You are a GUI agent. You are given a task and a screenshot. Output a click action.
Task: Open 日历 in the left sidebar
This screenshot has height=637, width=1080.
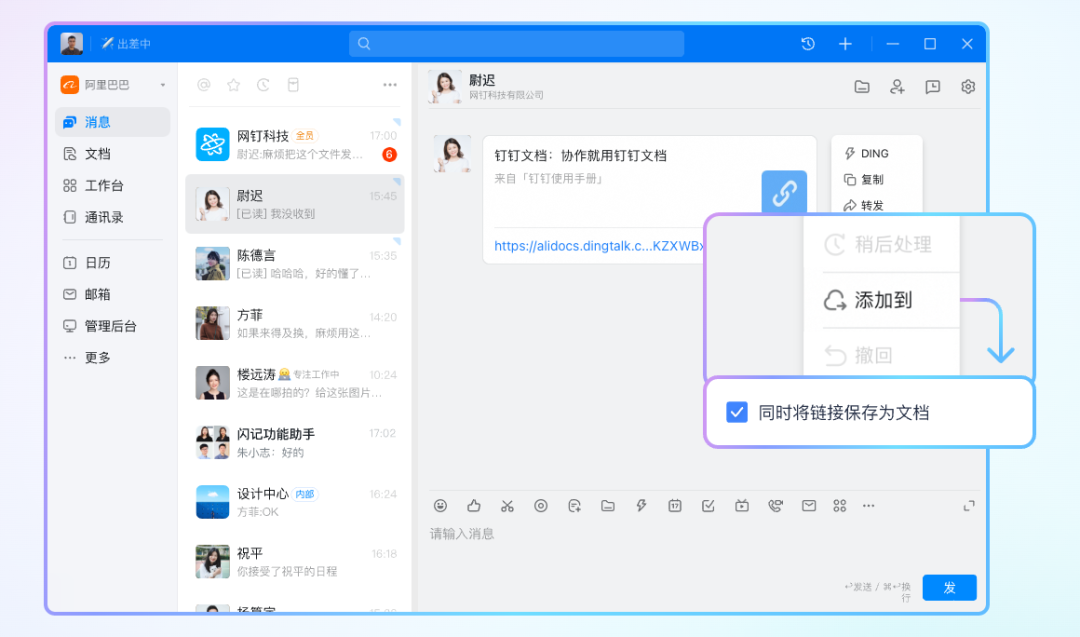click(97, 263)
